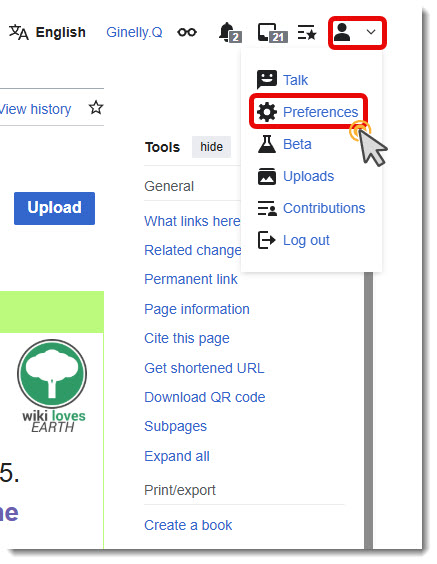This screenshot has height=564, width=437.
Task: Open the watchlist icon in header
Action: click(x=307, y=33)
